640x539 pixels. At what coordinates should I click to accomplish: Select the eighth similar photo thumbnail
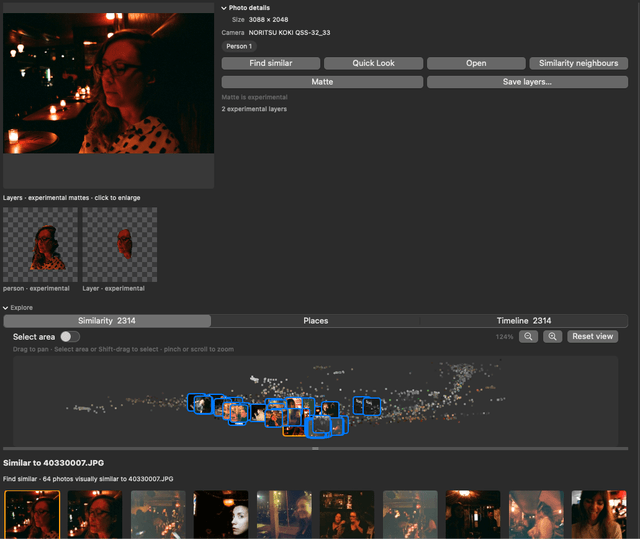[473, 515]
